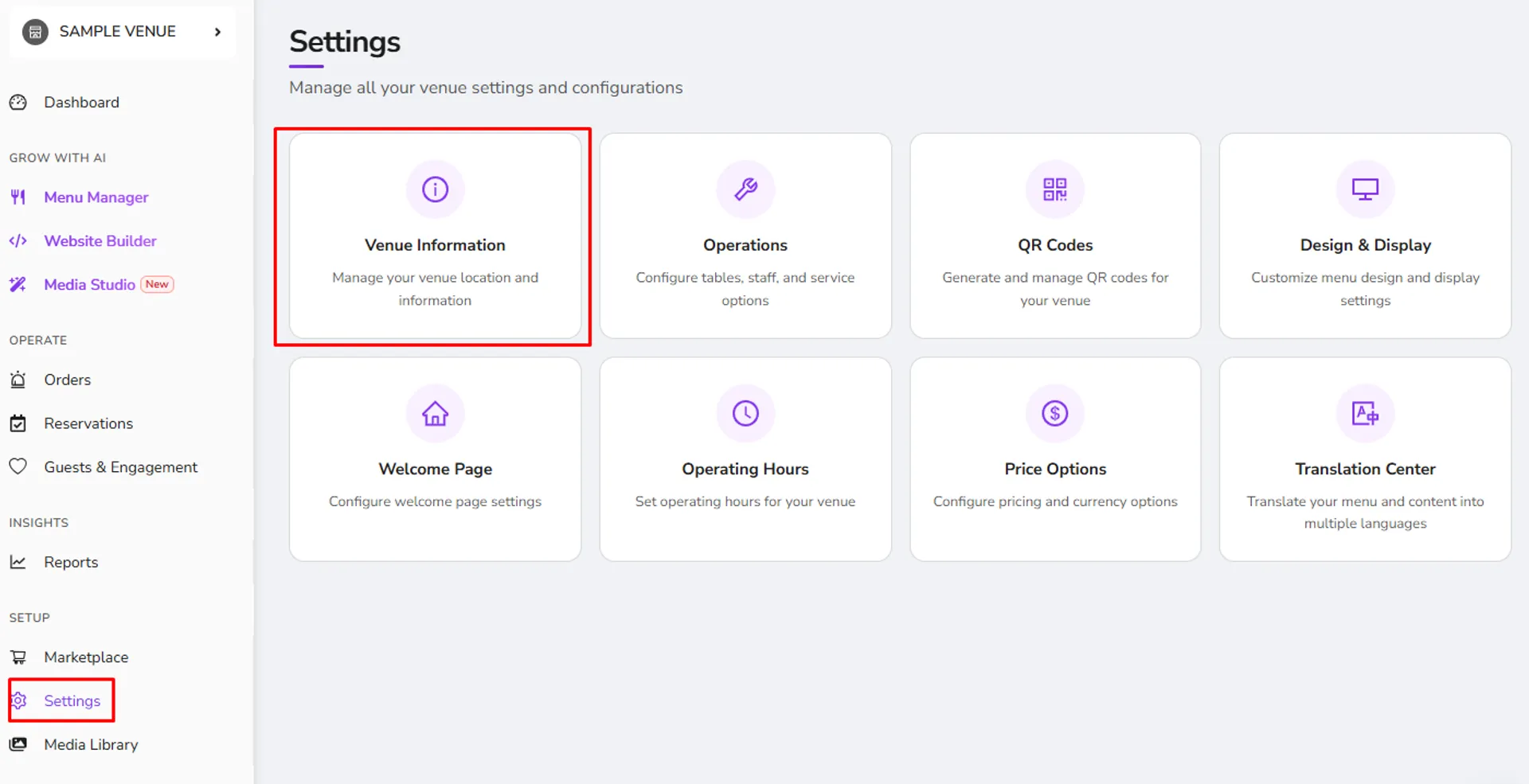Open Reservations page
1529x784 pixels.
88,423
